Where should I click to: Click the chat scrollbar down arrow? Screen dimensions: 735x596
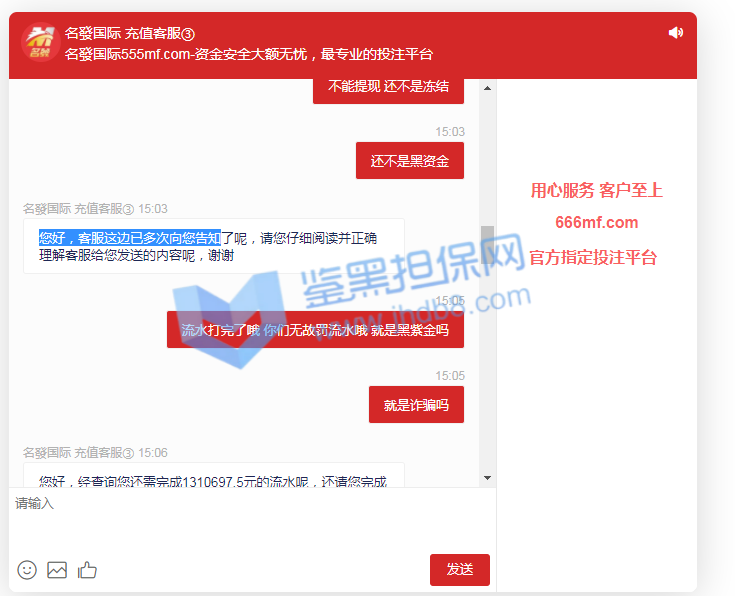point(487,478)
